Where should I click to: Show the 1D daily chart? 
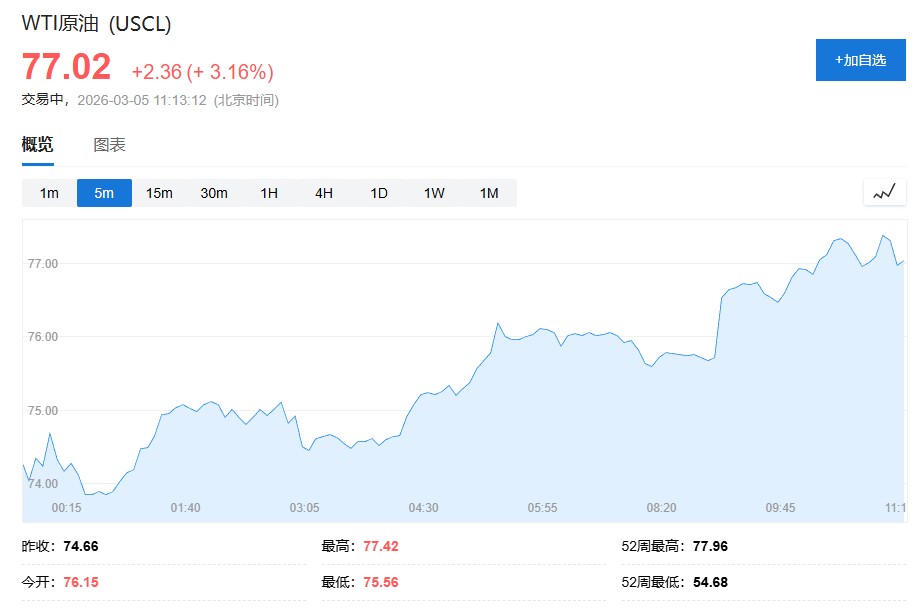(x=379, y=193)
